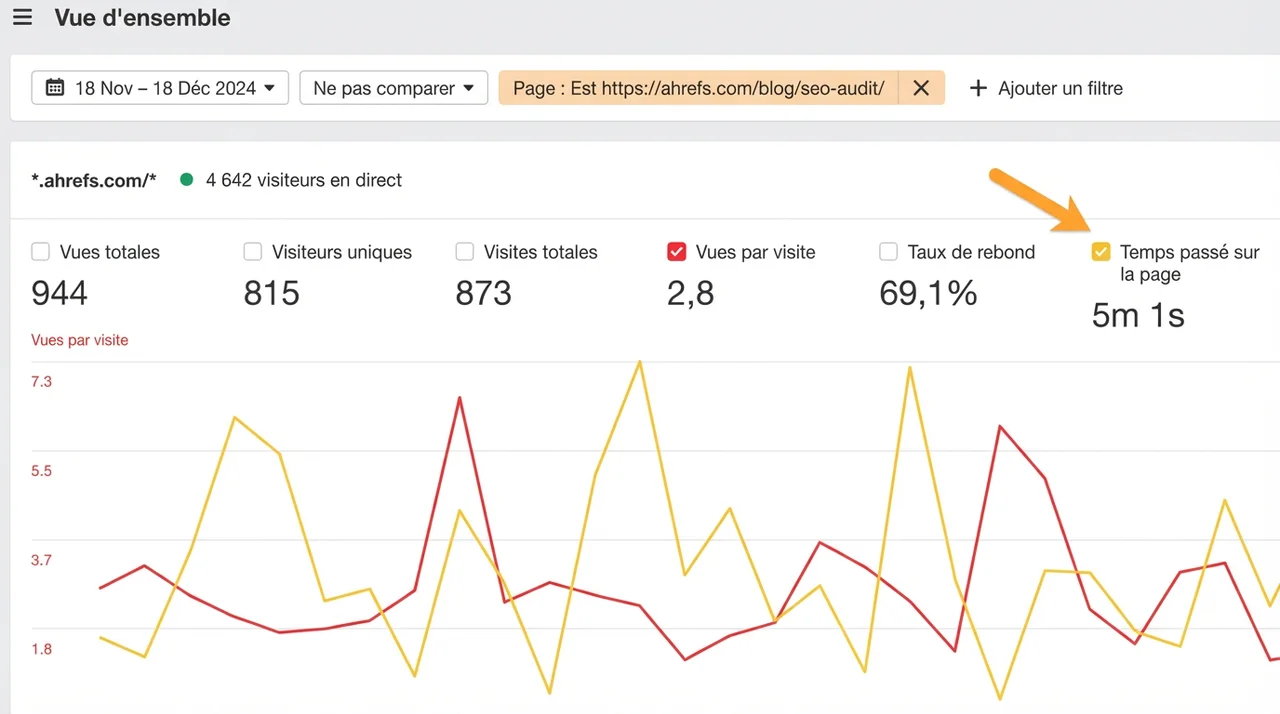Viewport: 1280px width, 714px height.
Task: Remove the page URL filter via the X icon
Action: [x=920, y=88]
